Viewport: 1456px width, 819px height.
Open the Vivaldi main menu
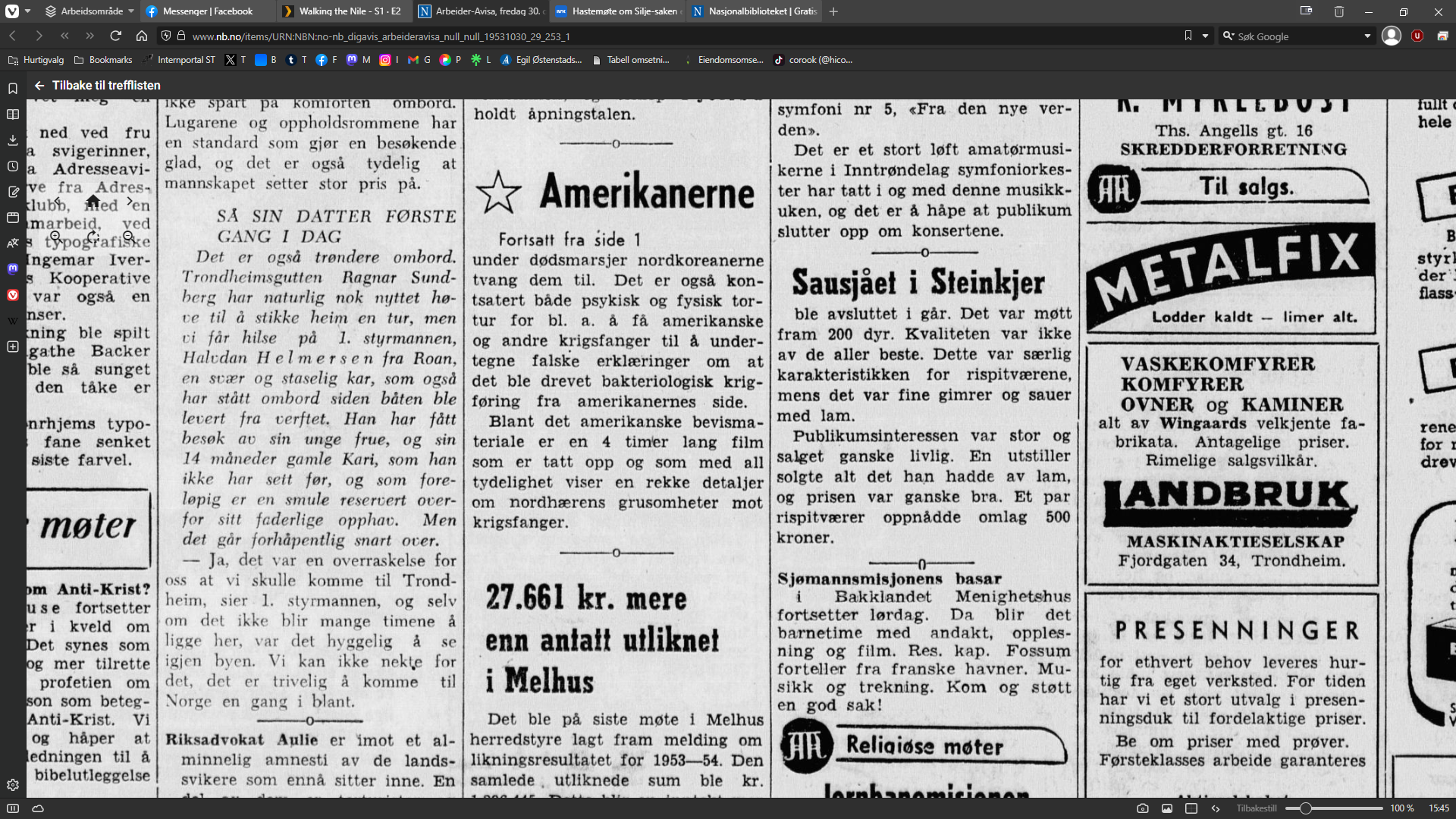click(x=12, y=11)
